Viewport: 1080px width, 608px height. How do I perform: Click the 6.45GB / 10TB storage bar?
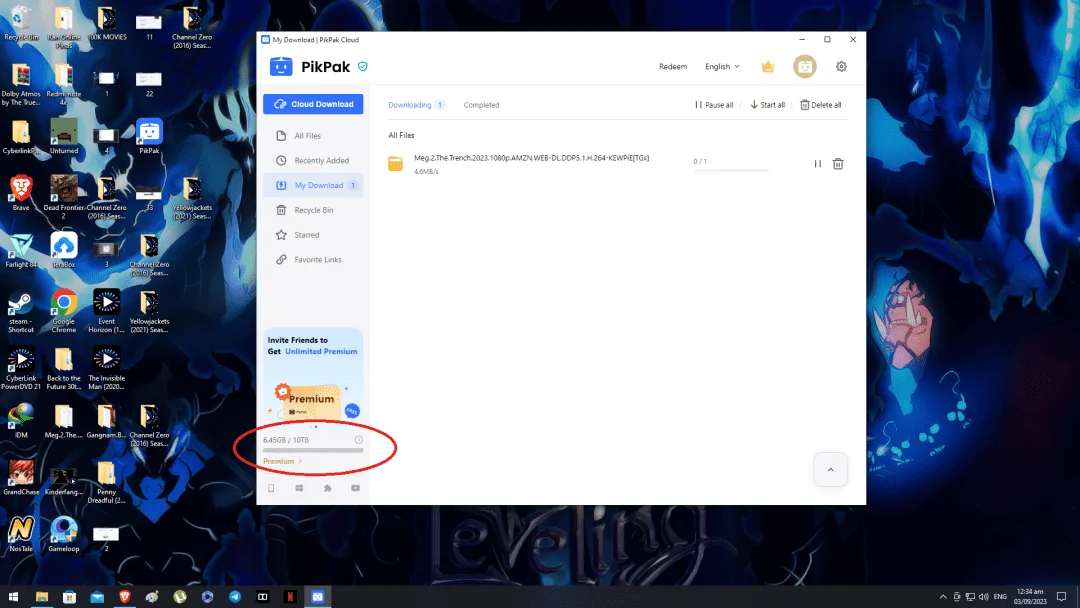point(313,450)
